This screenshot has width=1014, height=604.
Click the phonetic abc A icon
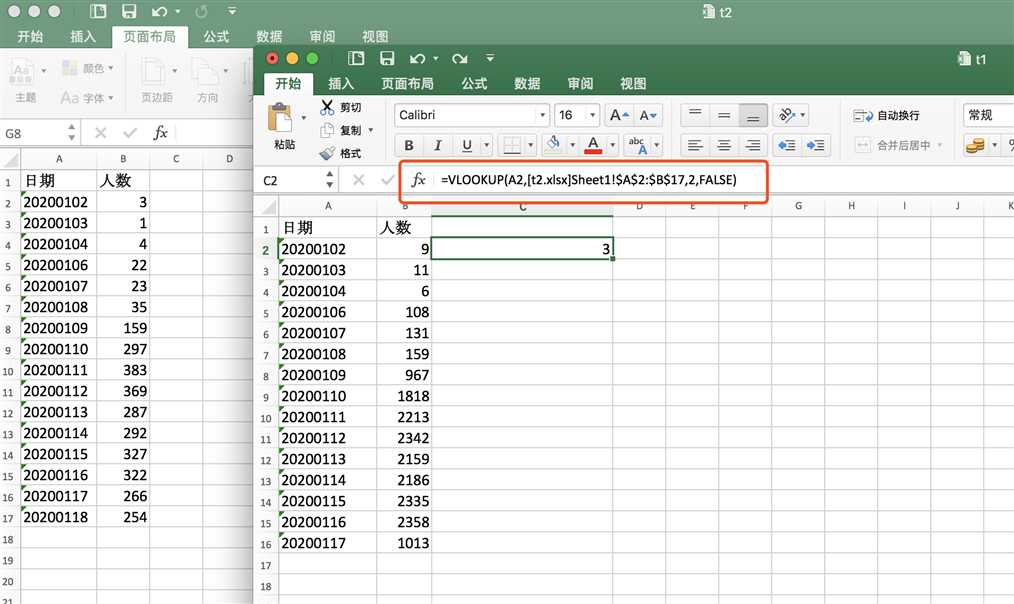(638, 145)
